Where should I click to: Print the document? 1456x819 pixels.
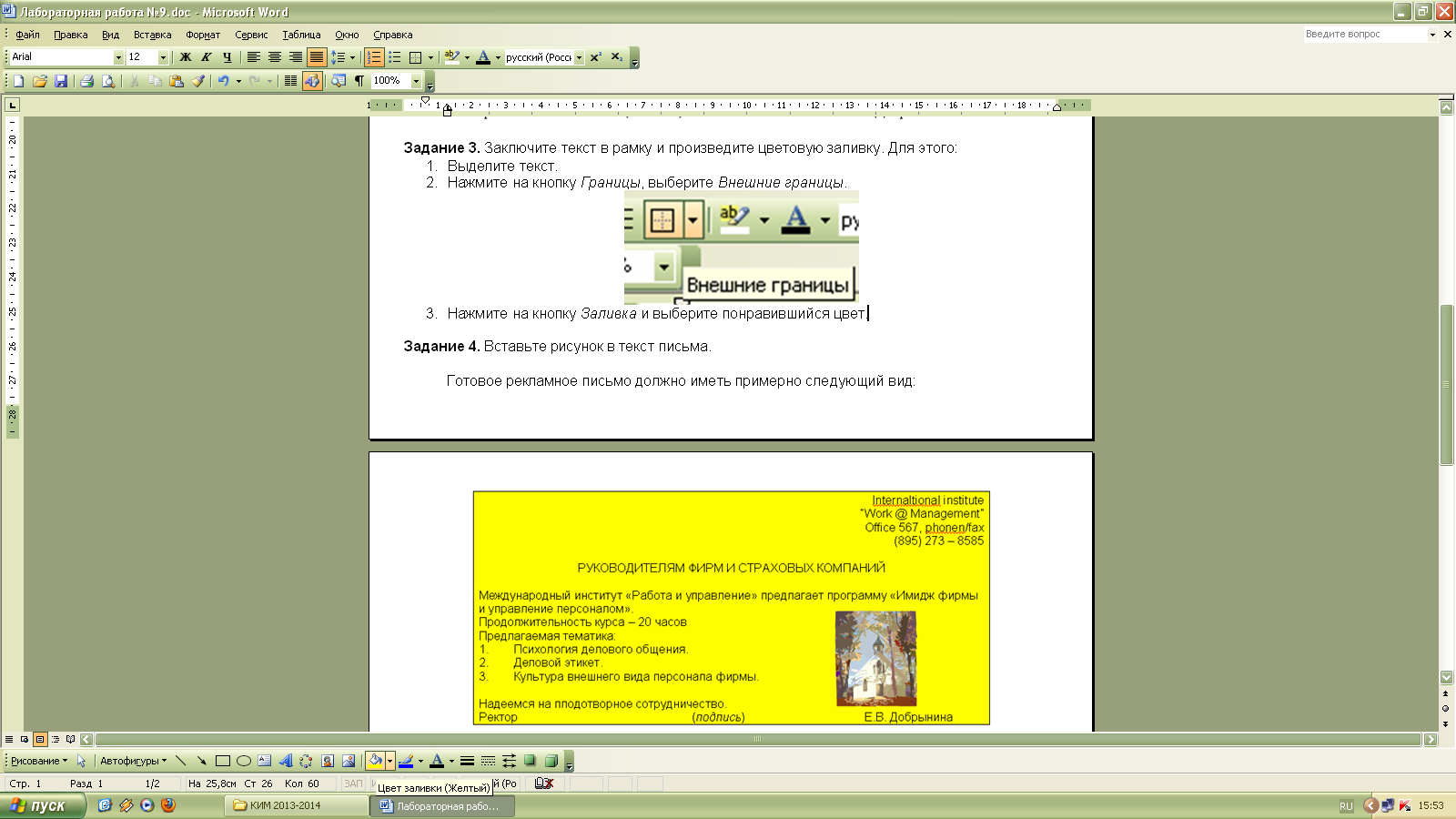(x=86, y=81)
